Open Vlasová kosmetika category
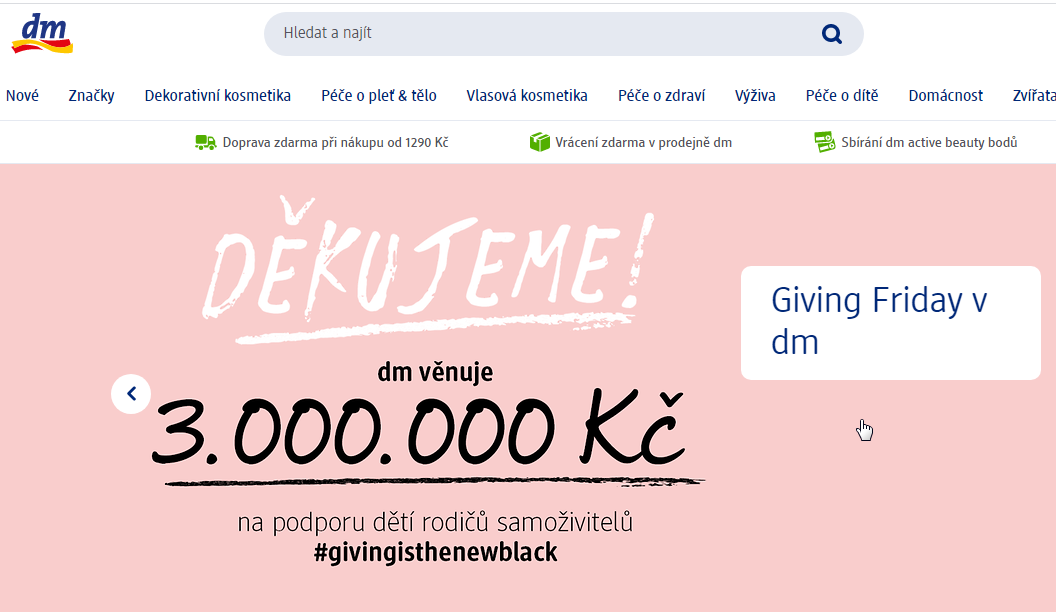Viewport: 1056px width, 612px height. pyautogui.click(x=527, y=96)
